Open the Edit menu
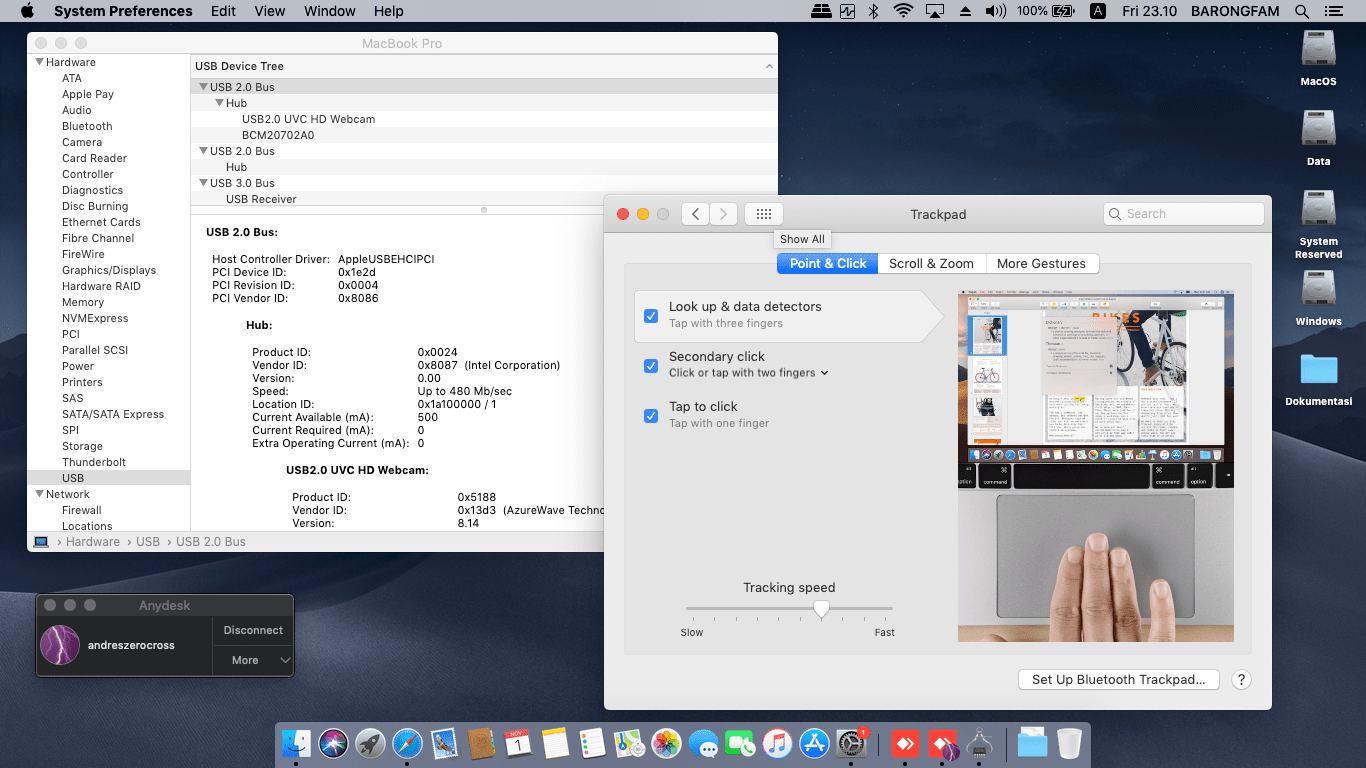This screenshot has width=1366, height=768. click(x=223, y=11)
